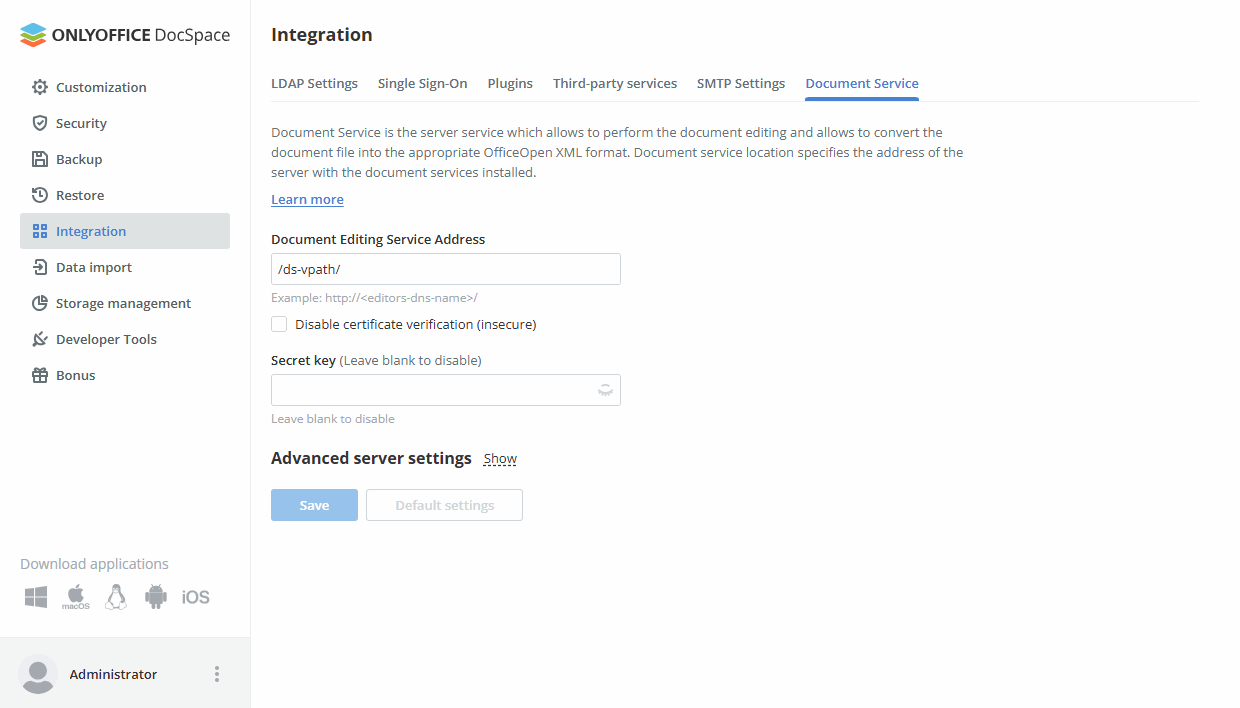This screenshot has width=1240, height=708.
Task: Open the Single Sign-On tab
Action: [x=422, y=83]
